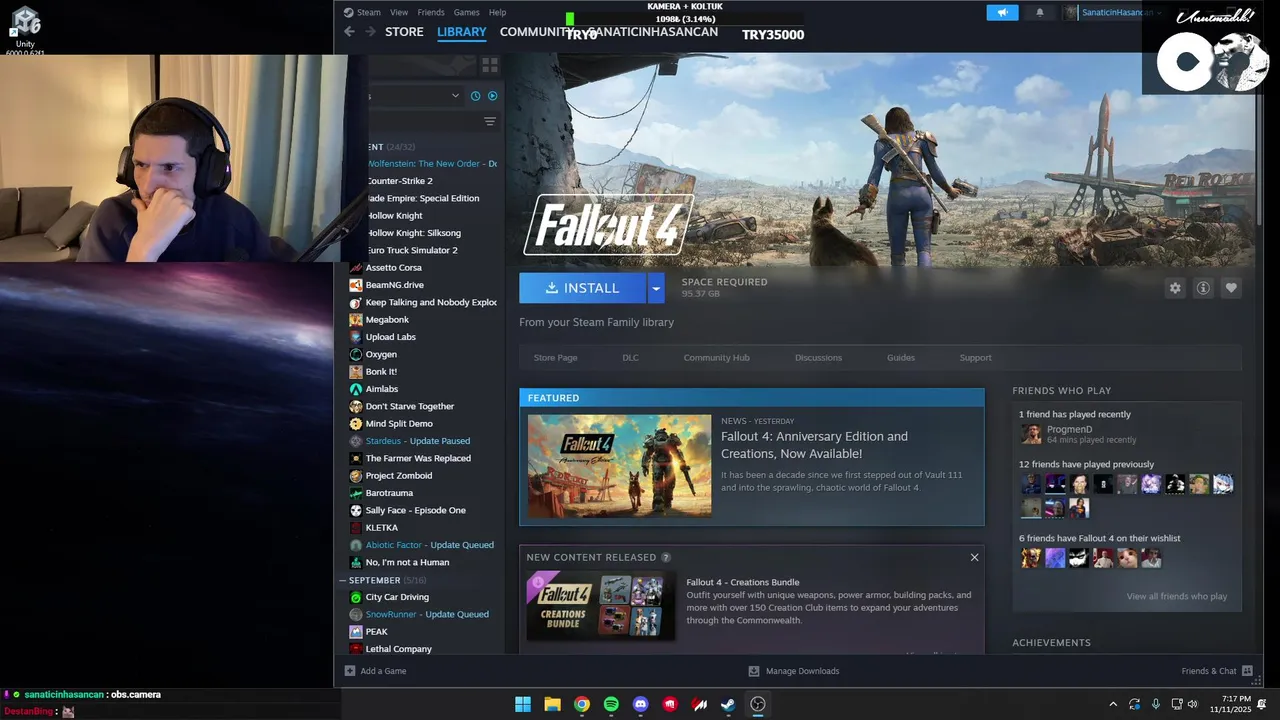Click the library filter lines icon
The image size is (1280, 720).
[x=490, y=121]
